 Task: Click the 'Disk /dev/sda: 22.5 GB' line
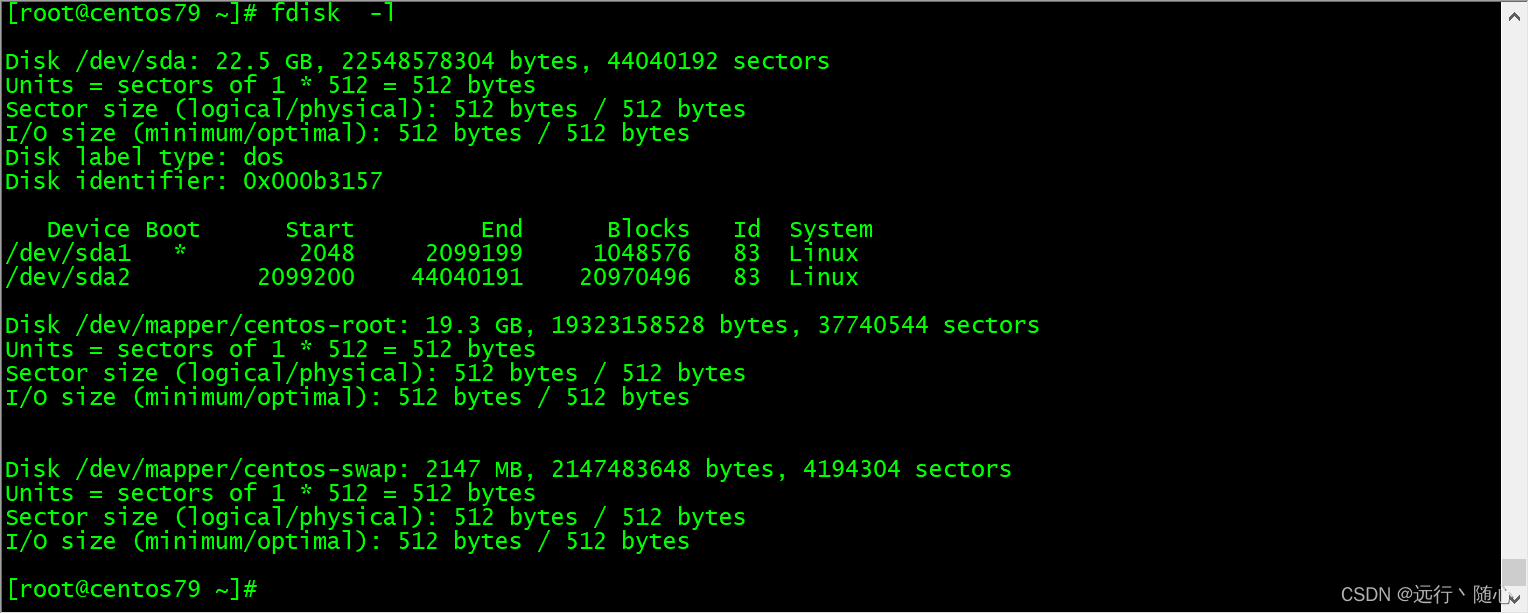coord(417,62)
